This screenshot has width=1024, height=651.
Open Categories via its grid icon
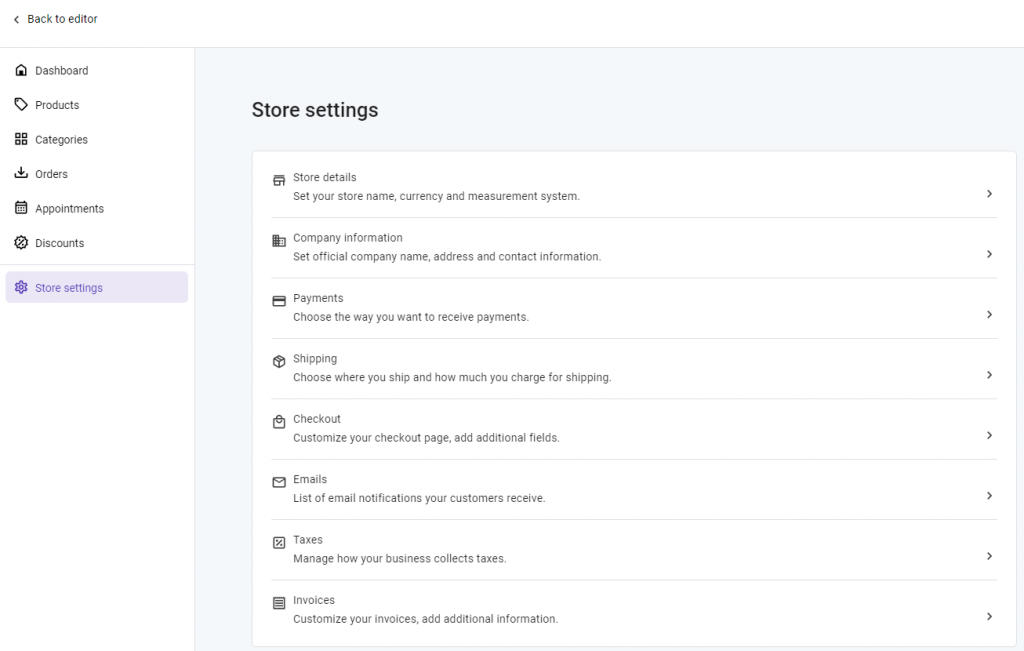point(21,139)
